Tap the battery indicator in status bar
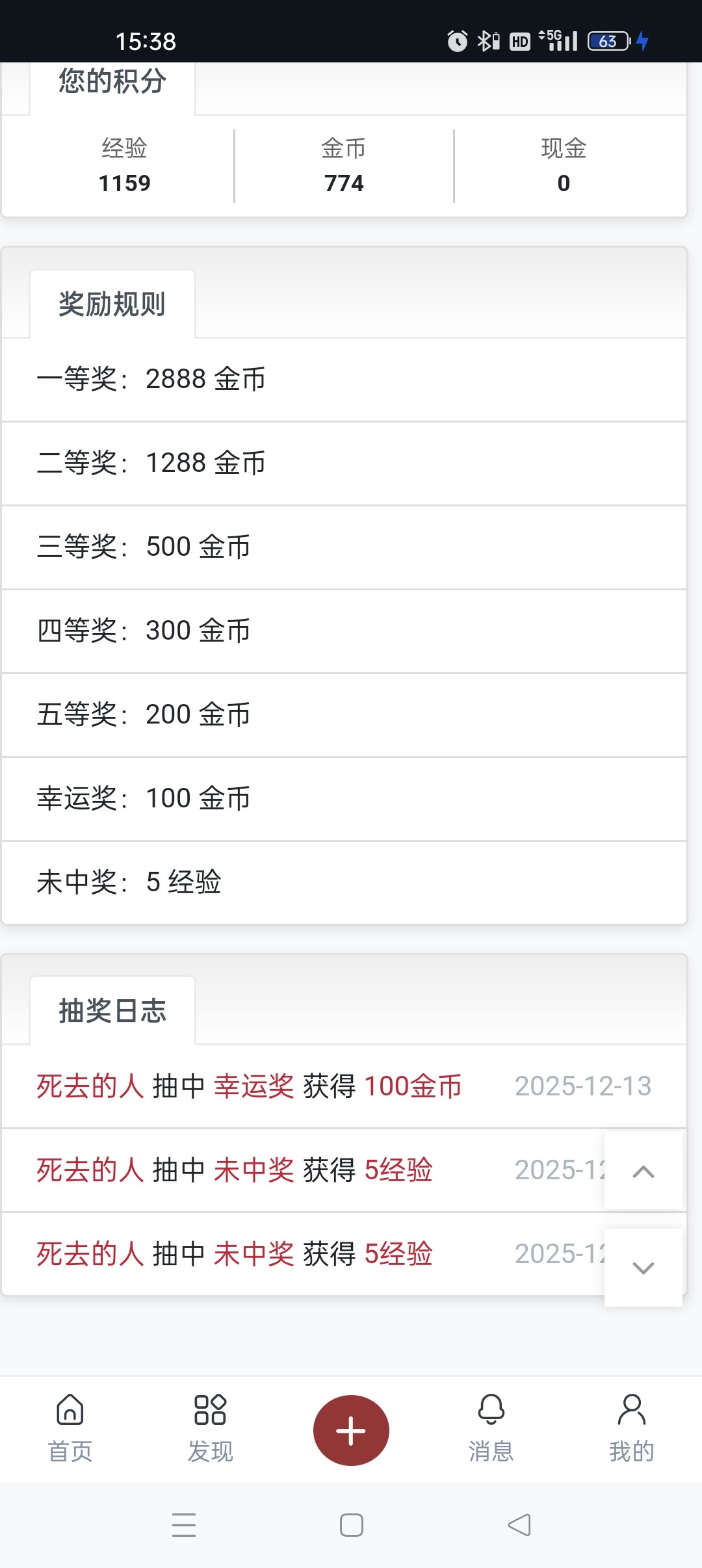 [609, 42]
